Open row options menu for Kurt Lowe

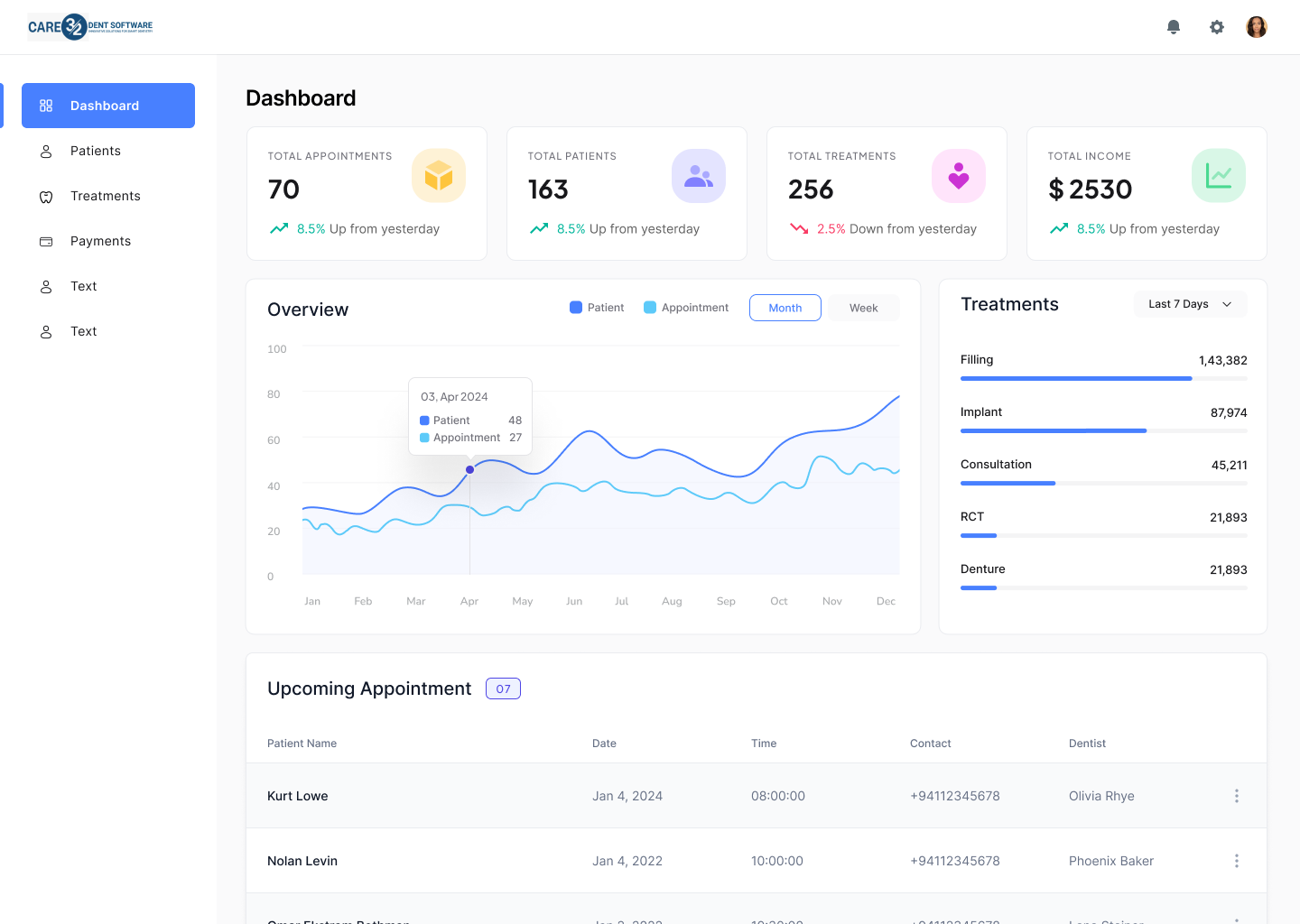(1237, 796)
